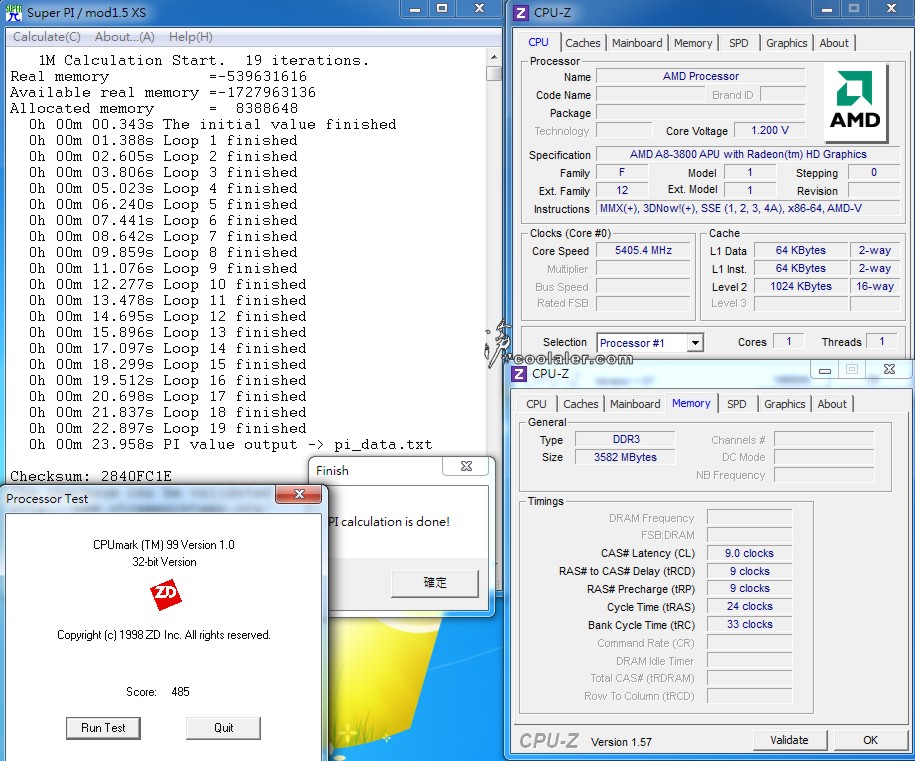Viewport: 915px width, 761px height.
Task: Click the Super PI vertical scrollbar thumb
Action: tap(494, 74)
